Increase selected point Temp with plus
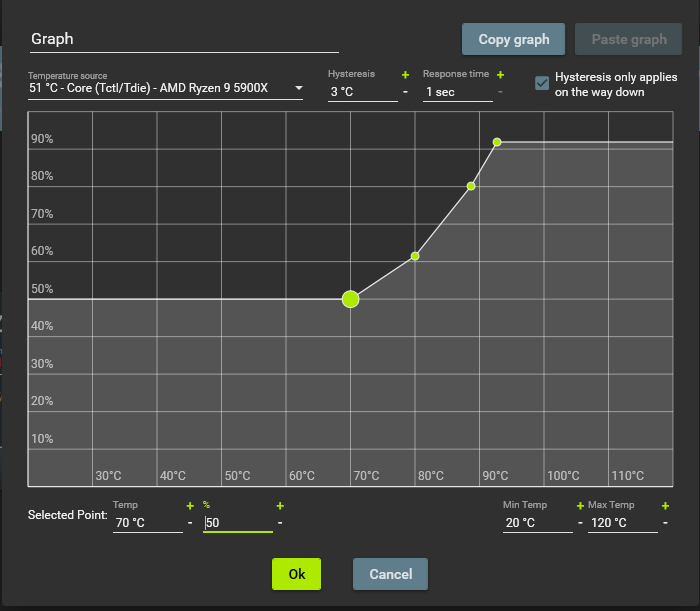The image size is (700, 611). pyautogui.click(x=190, y=506)
